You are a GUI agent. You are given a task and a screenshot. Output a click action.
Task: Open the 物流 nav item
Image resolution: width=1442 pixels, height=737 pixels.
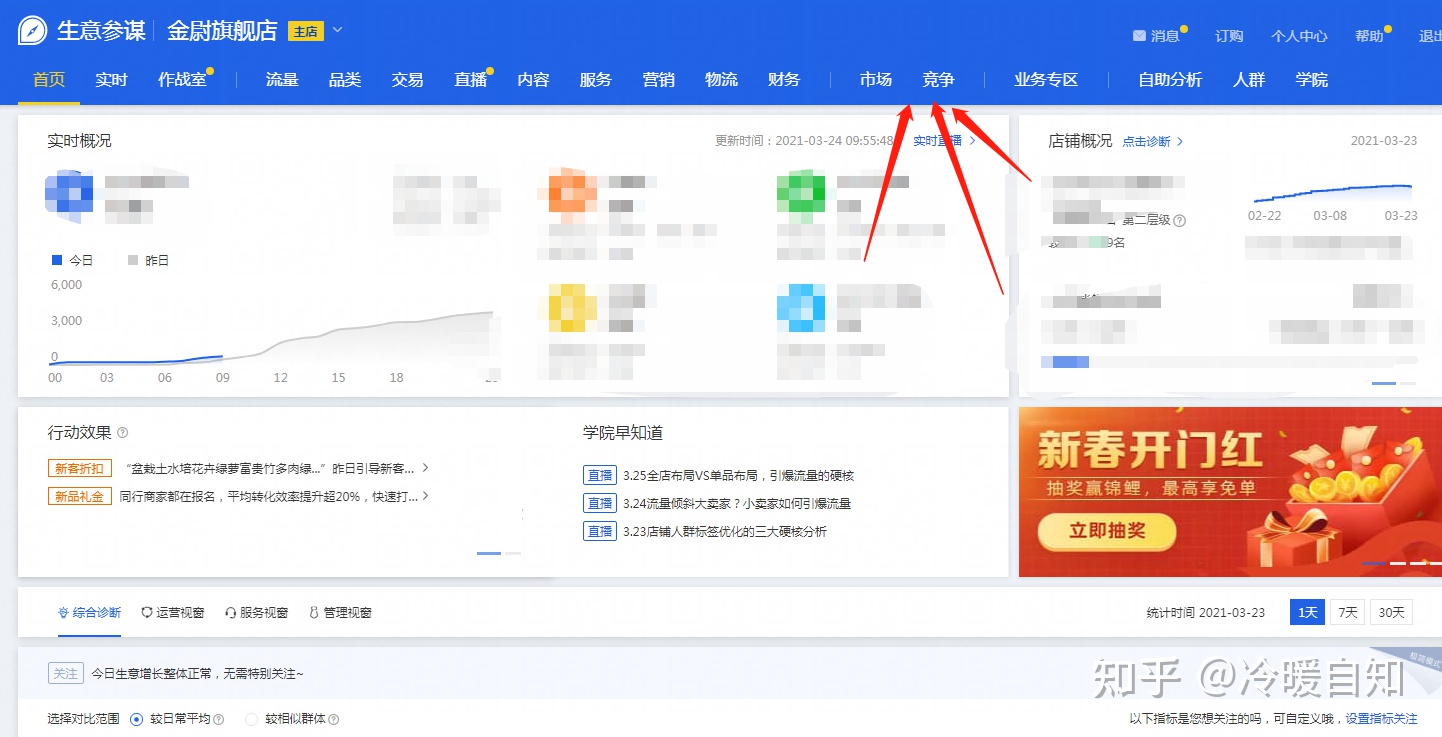[x=721, y=79]
